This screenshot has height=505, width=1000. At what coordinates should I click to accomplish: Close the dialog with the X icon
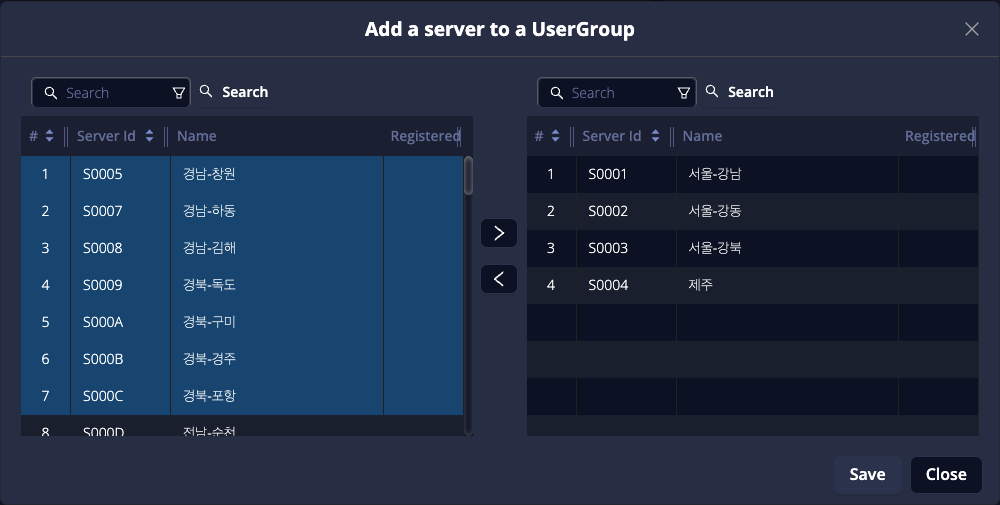(x=971, y=29)
